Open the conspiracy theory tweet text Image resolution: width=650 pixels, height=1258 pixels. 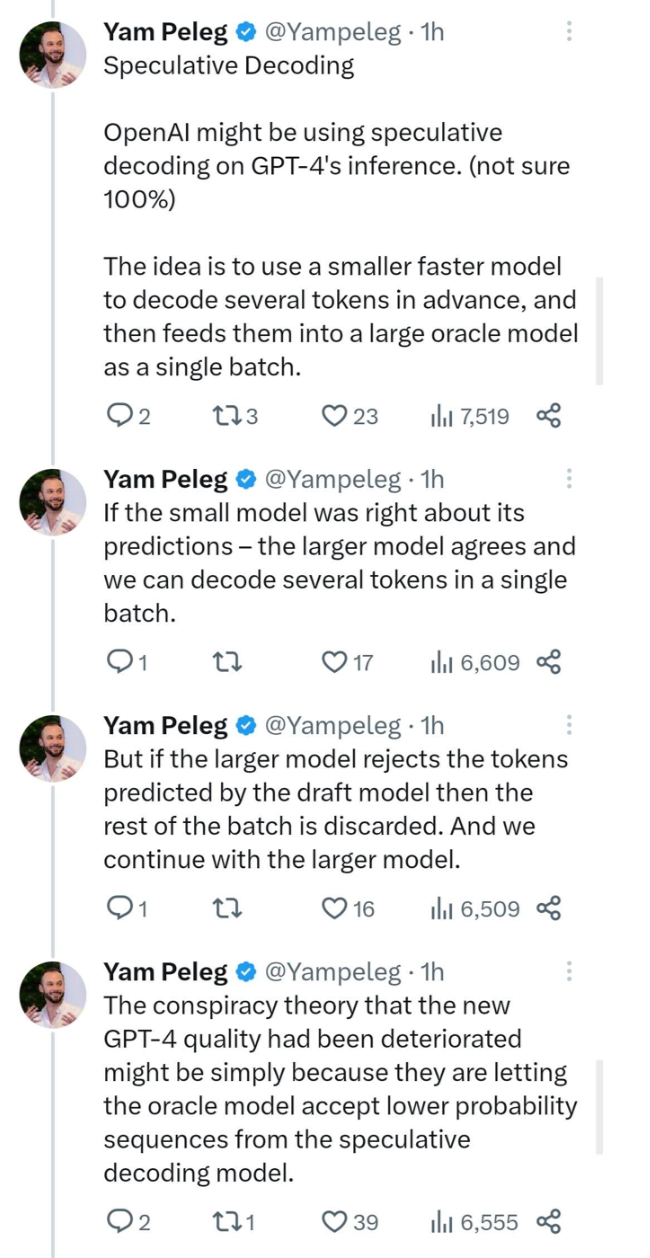pos(340,1089)
